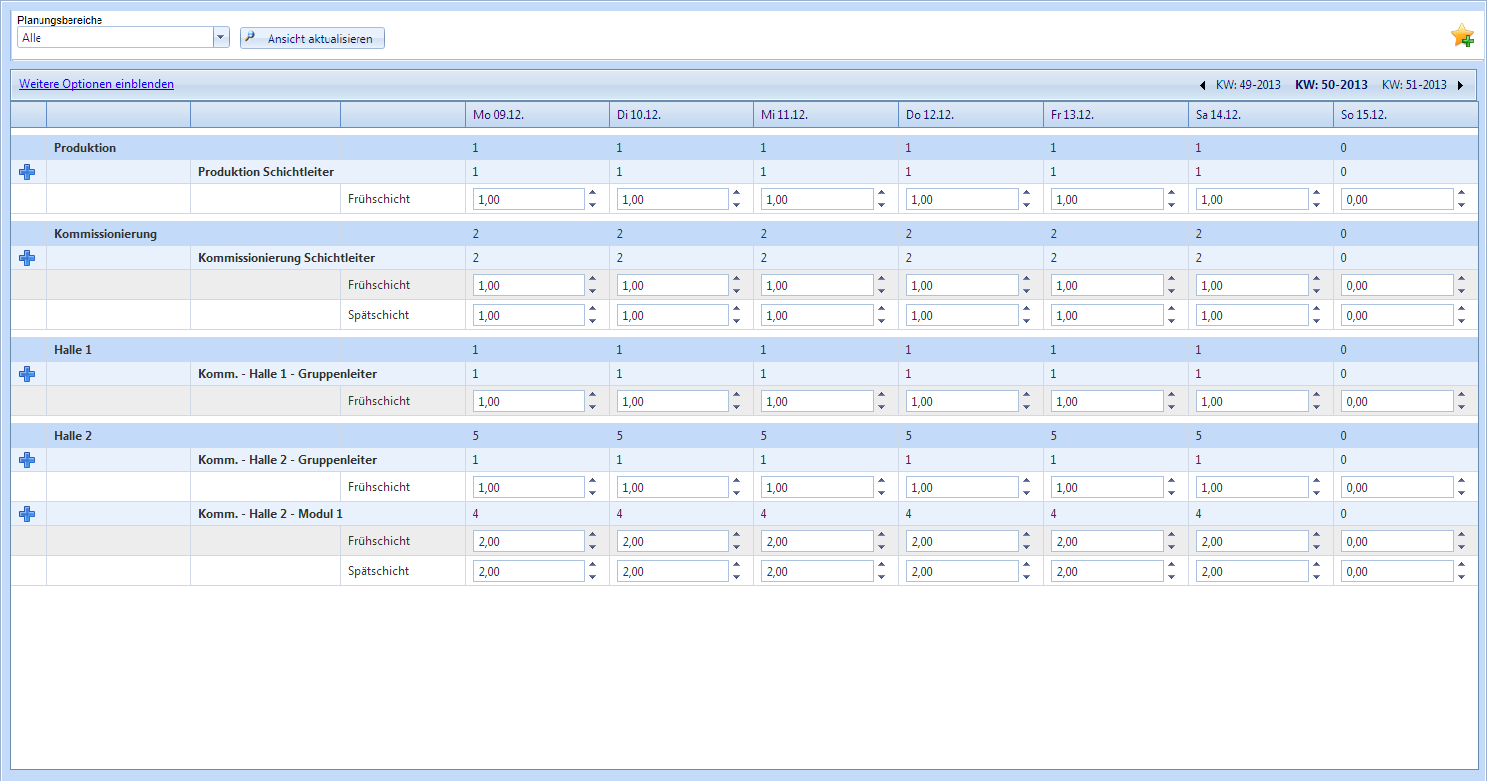
Task: Open the Planungsbereiche dropdown
Action: point(221,38)
